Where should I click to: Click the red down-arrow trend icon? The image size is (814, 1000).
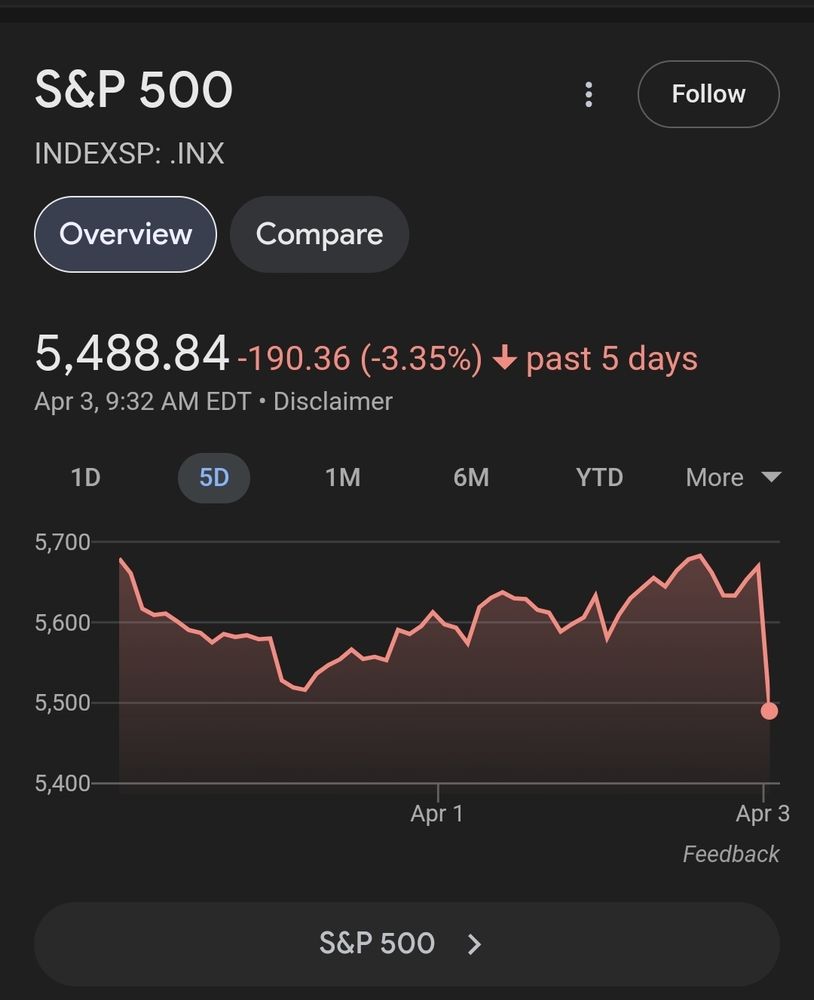click(x=505, y=359)
